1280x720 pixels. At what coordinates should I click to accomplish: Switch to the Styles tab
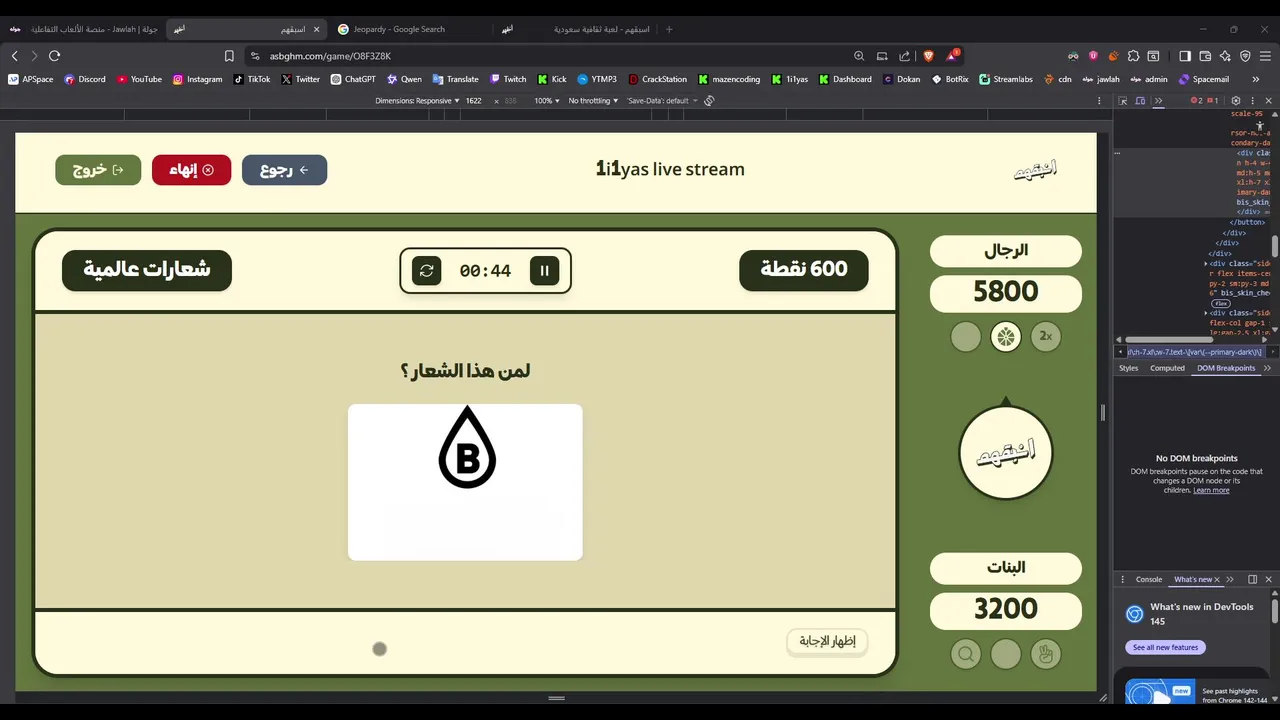click(1128, 368)
